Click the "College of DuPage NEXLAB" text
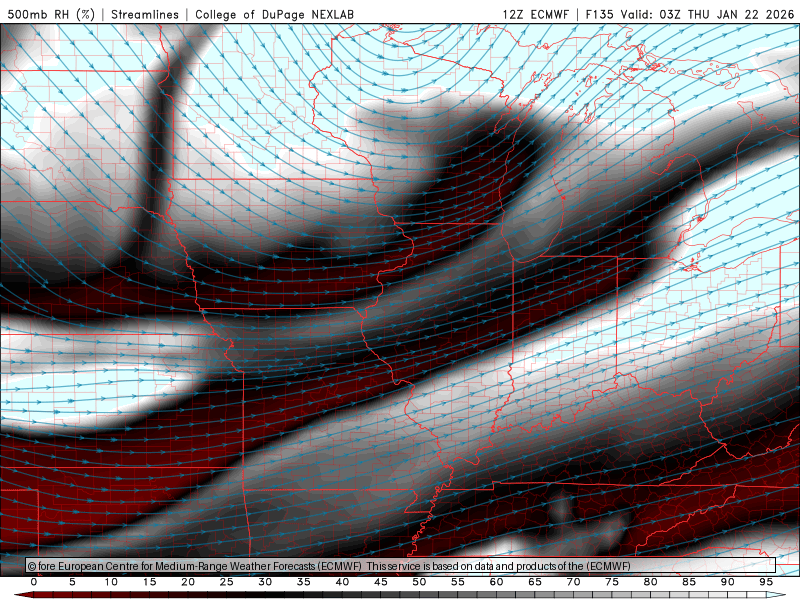This screenshot has height=600, width=800. (274, 14)
